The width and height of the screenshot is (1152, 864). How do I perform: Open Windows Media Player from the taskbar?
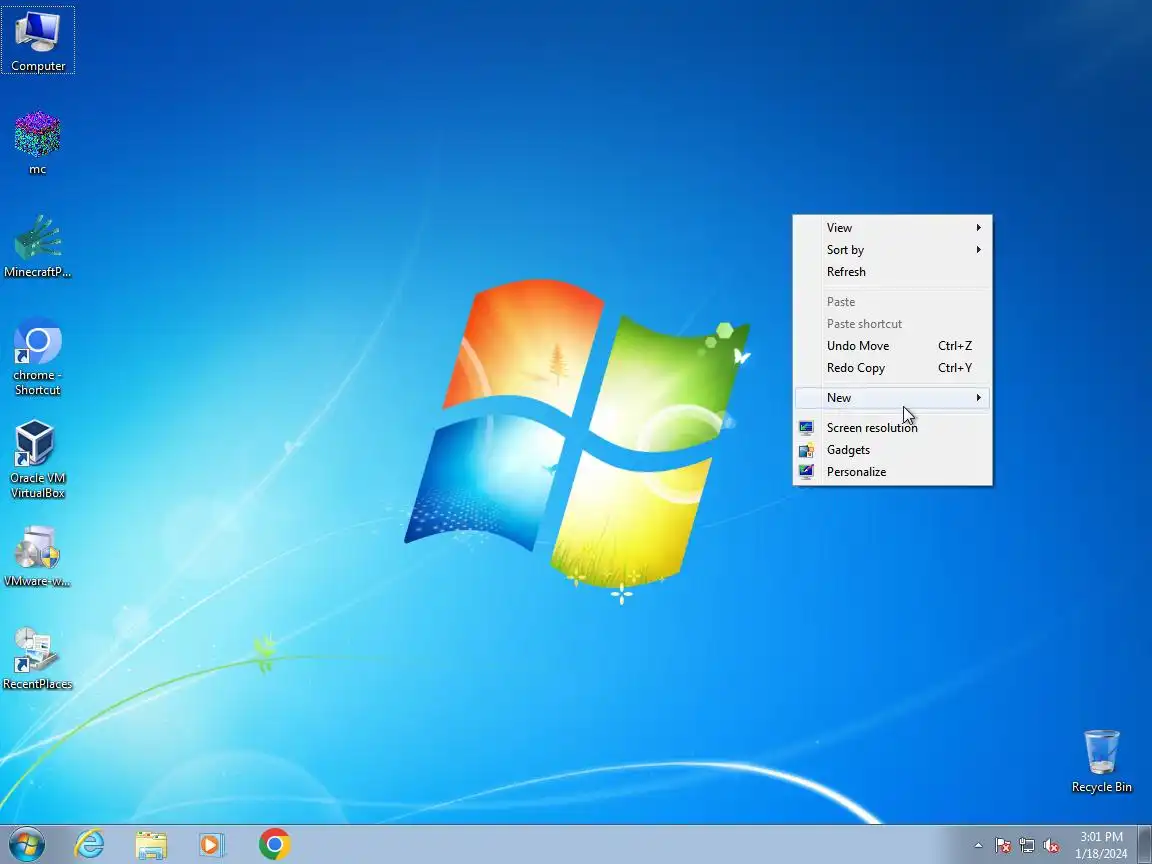click(212, 844)
